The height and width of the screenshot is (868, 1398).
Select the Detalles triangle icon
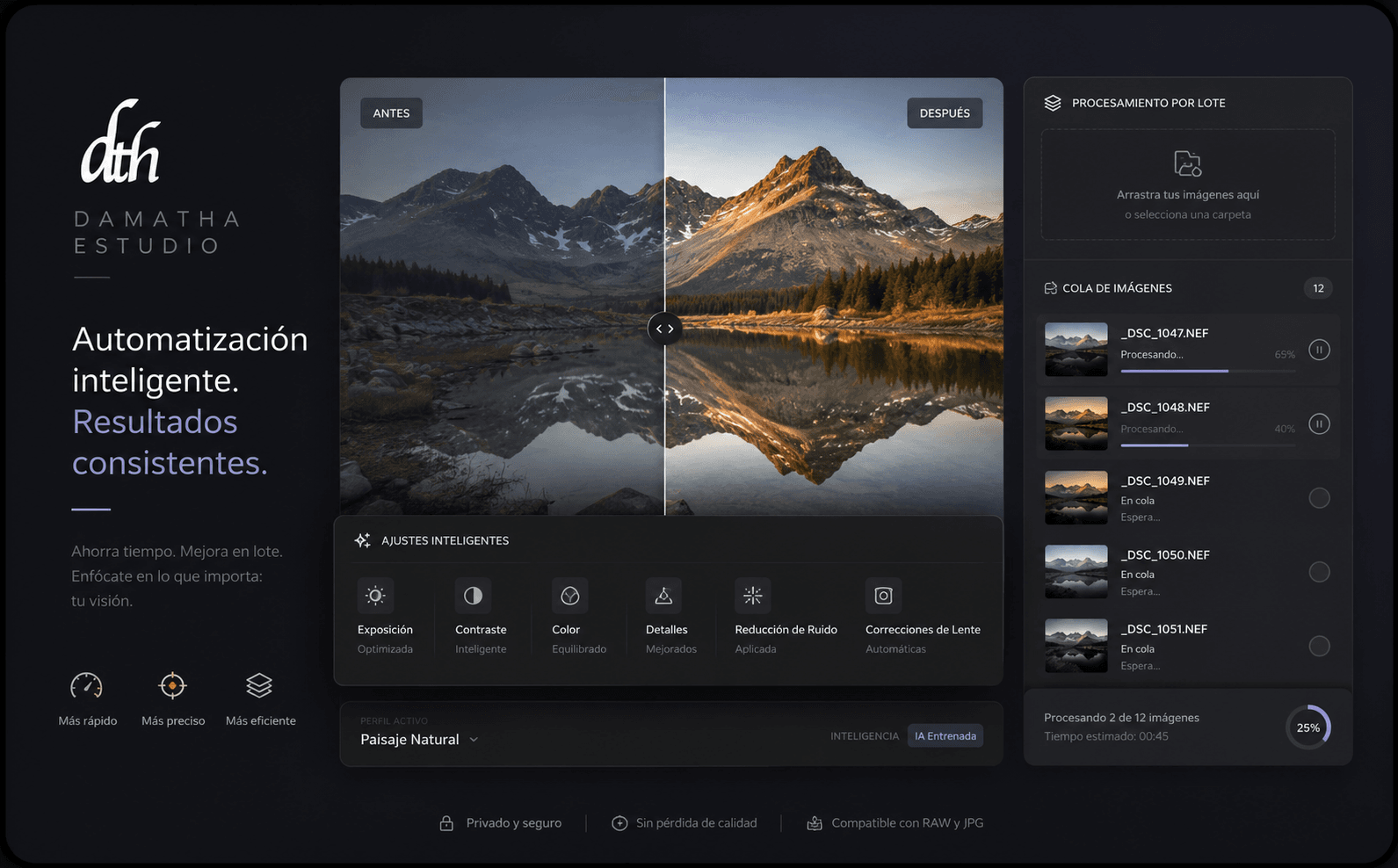point(663,596)
